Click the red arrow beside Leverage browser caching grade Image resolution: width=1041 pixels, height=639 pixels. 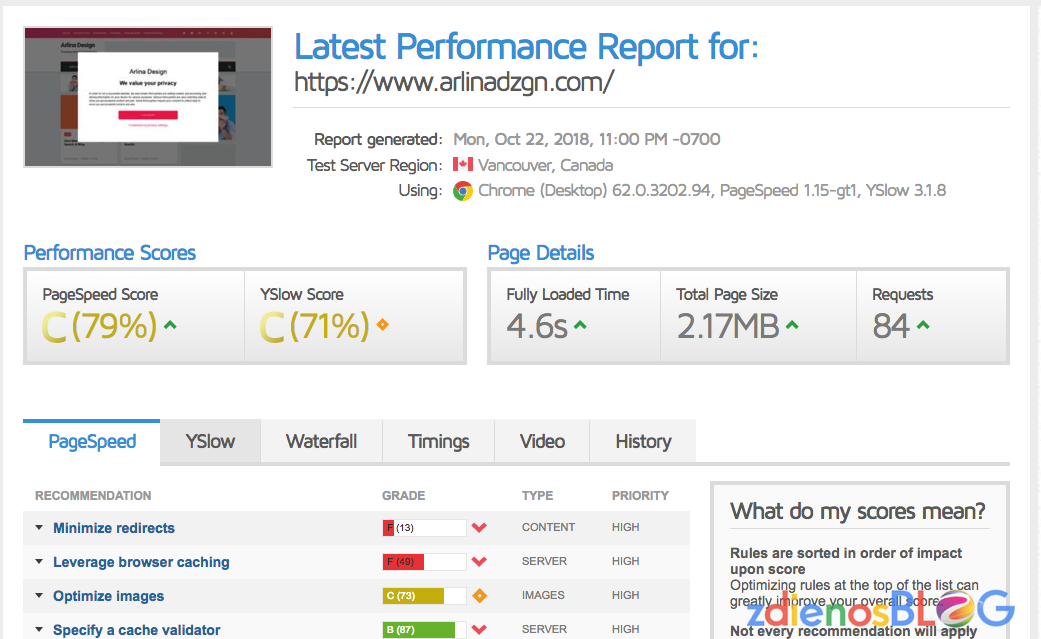(x=477, y=561)
